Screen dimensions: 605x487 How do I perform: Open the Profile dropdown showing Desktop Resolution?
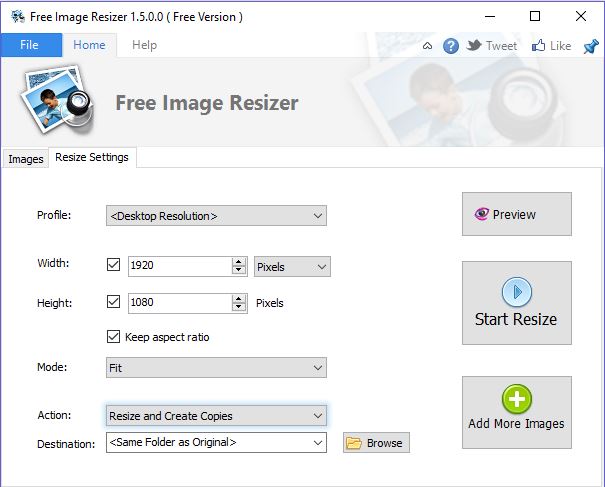tap(216, 216)
